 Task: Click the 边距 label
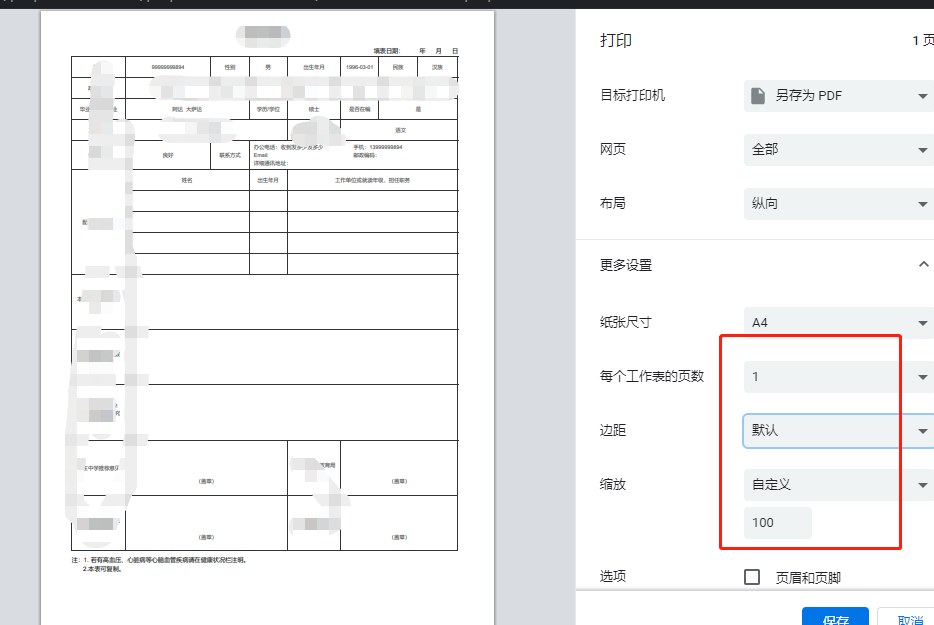(x=612, y=430)
